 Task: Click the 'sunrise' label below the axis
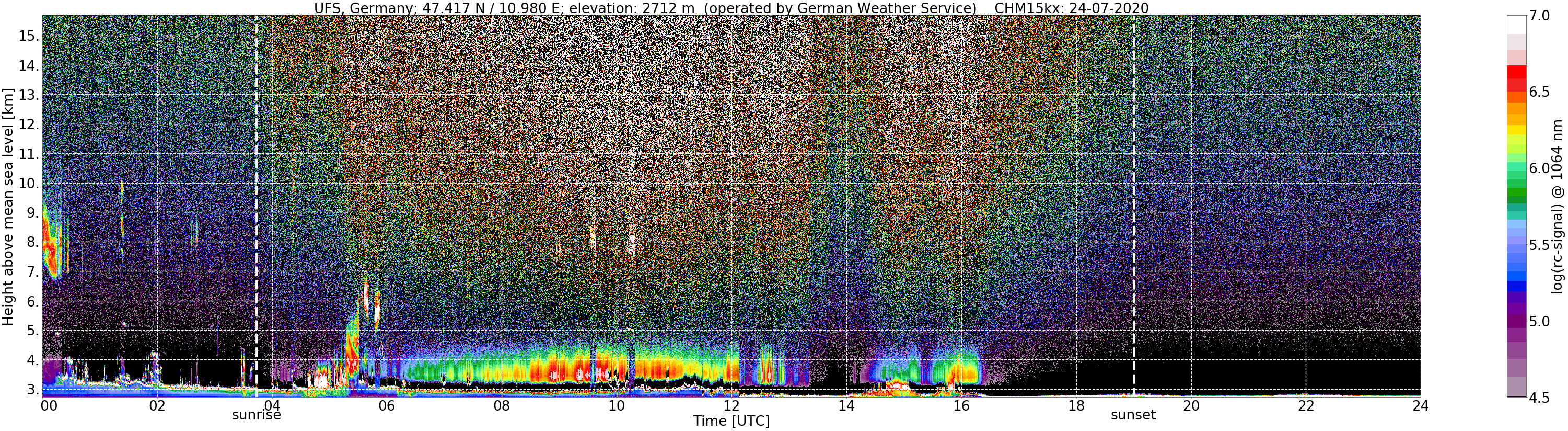256,415
